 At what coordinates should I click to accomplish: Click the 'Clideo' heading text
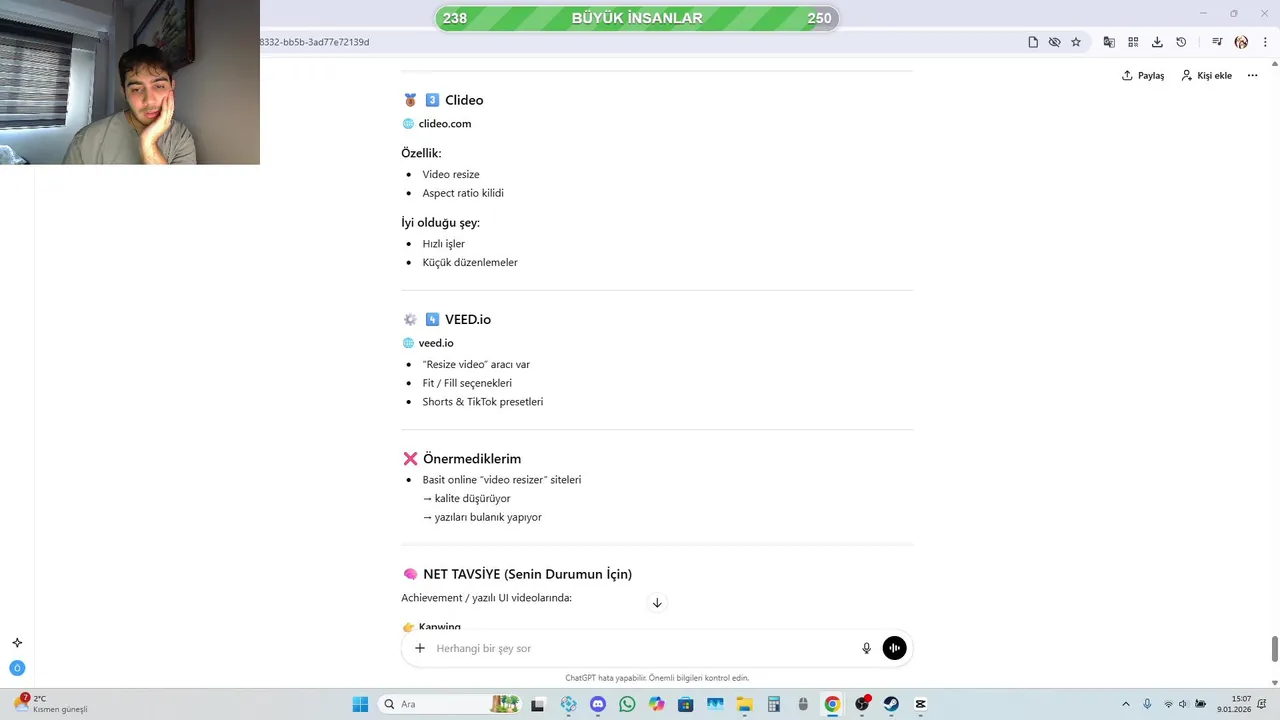(464, 100)
